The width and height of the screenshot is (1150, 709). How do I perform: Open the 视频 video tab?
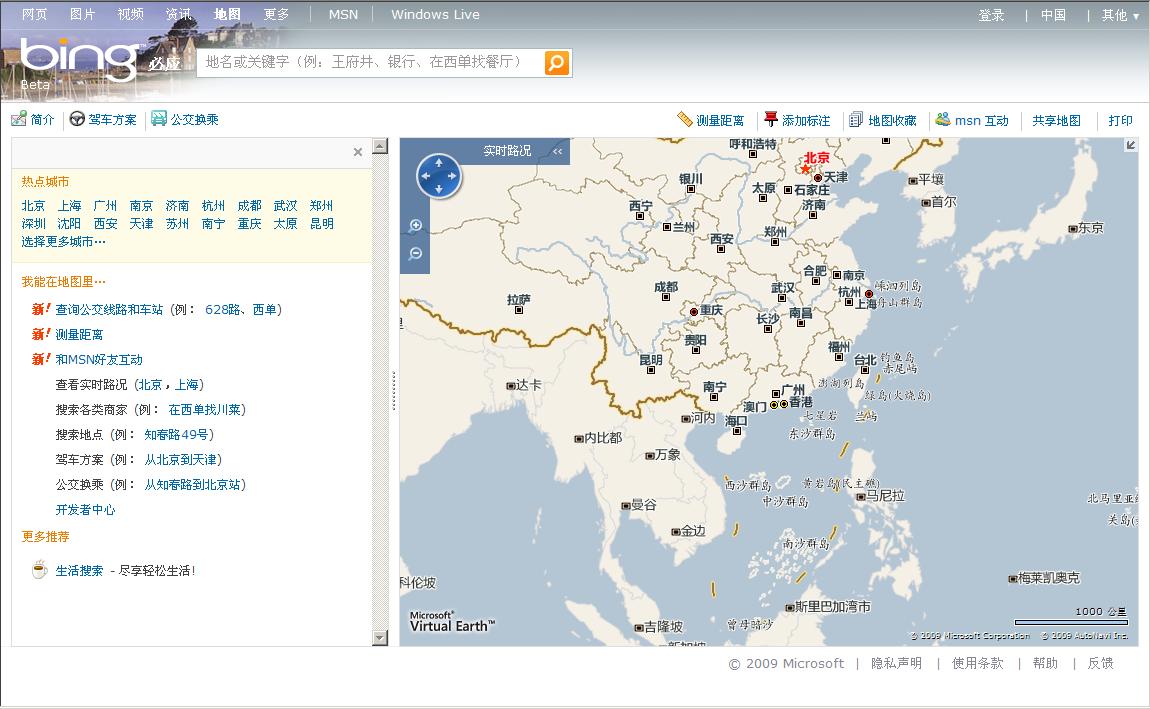[130, 14]
